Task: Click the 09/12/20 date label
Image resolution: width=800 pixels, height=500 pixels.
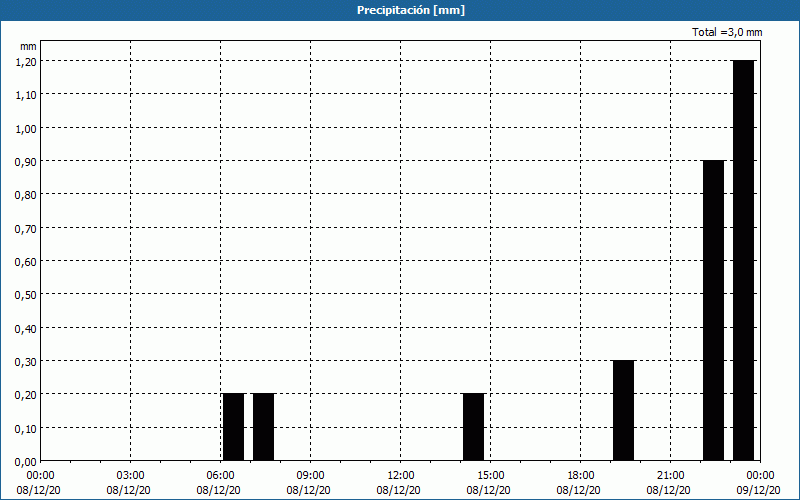Action: 758,490
